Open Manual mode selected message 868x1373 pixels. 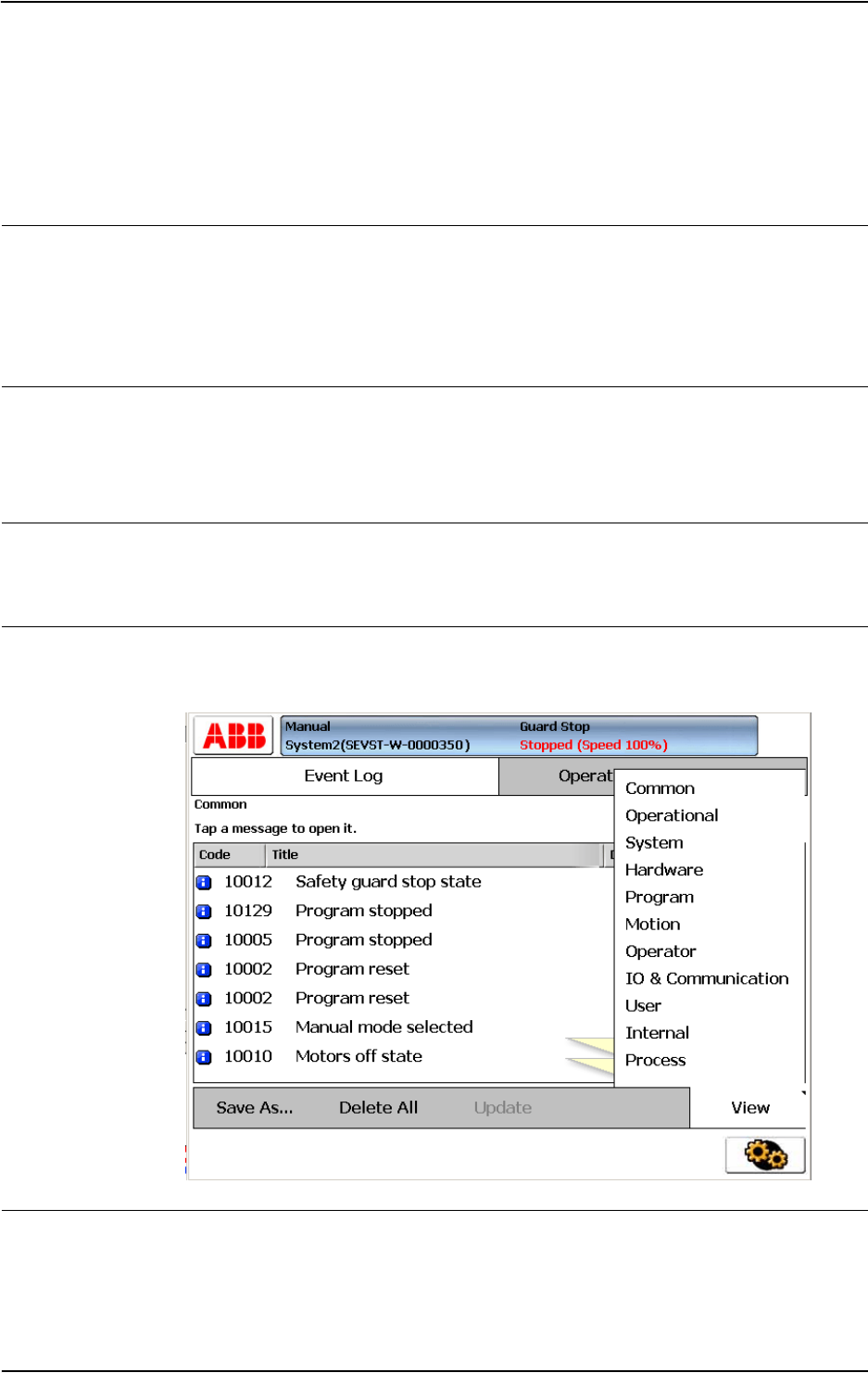[x=384, y=1027]
